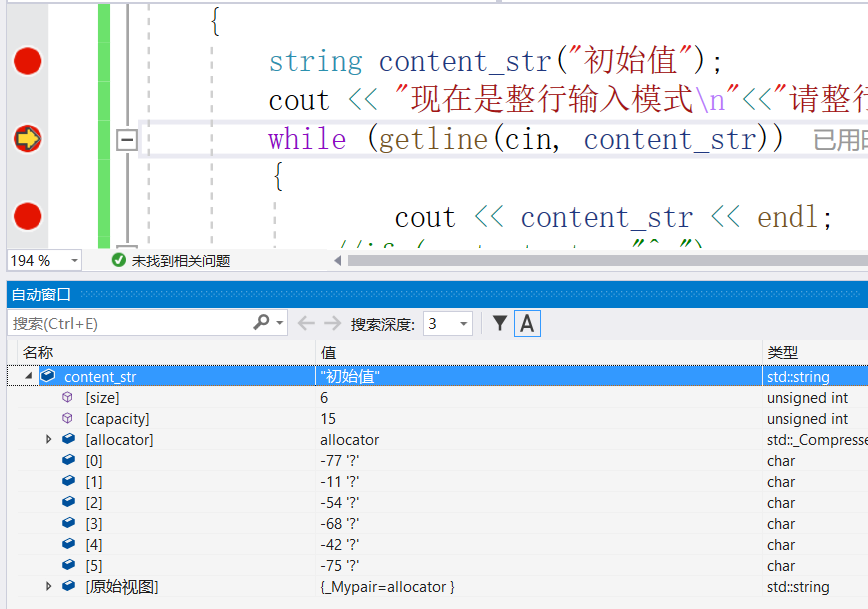Open the 194 % zoom dropdown
The height and width of the screenshot is (609, 868).
(74, 260)
